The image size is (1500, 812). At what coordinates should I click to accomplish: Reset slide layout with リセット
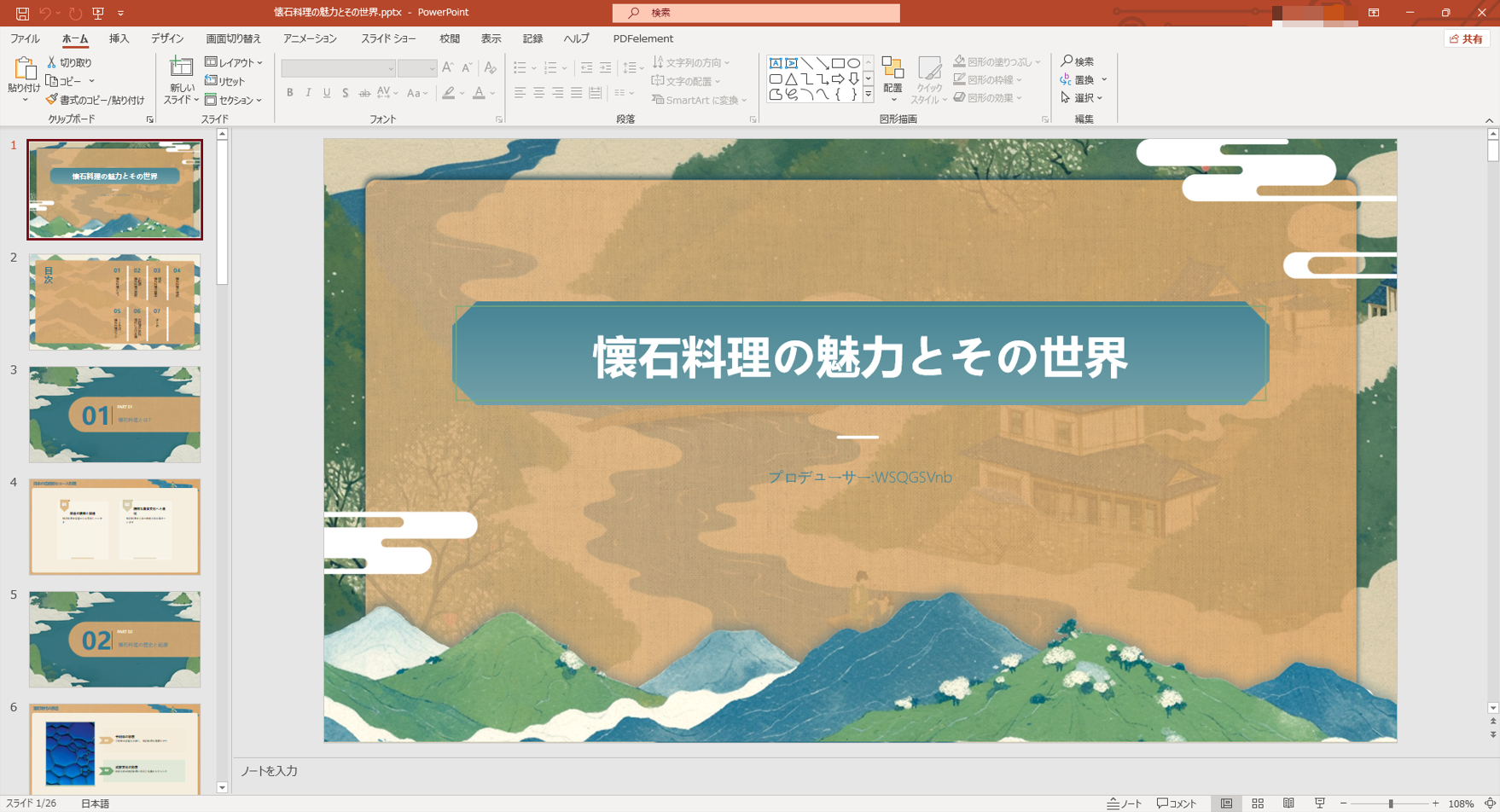click(225, 81)
